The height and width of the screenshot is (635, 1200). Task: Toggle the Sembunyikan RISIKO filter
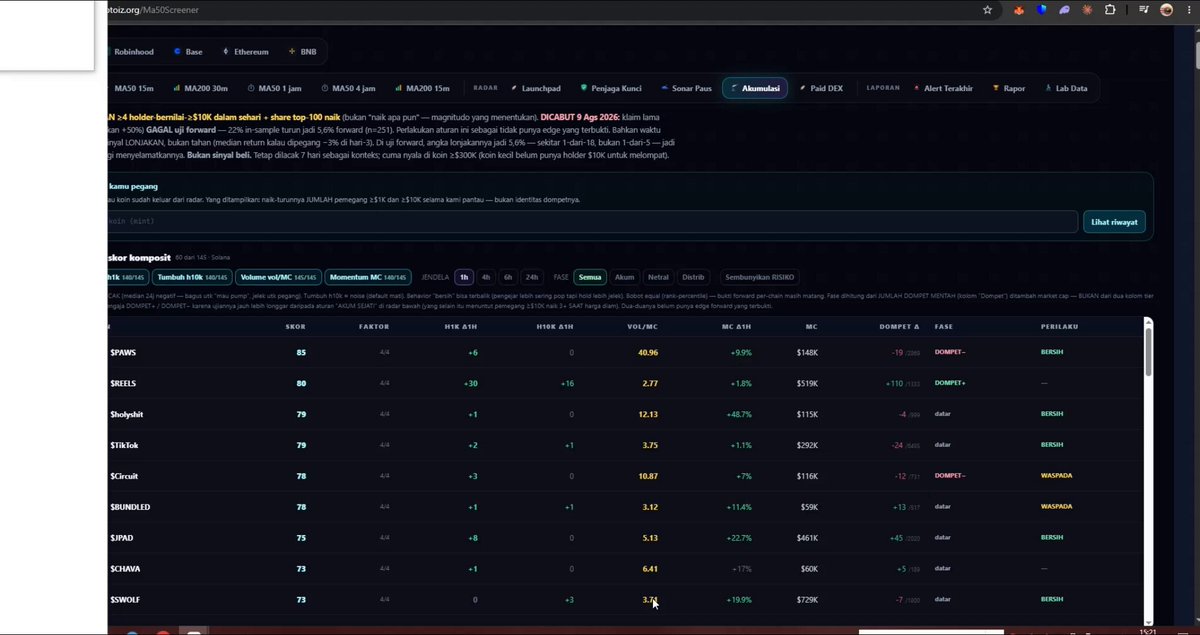pyautogui.click(x=759, y=277)
